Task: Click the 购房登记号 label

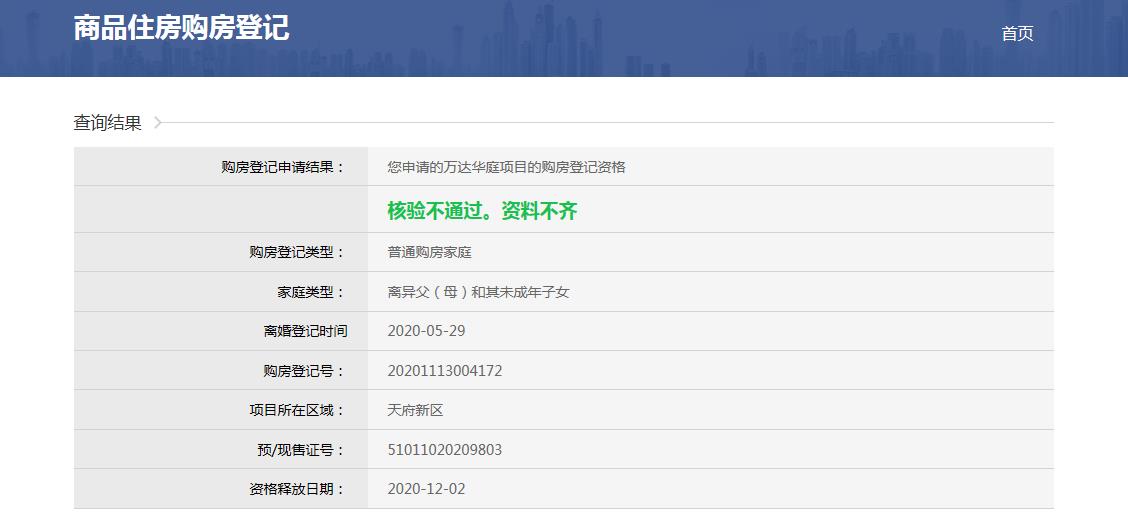Action: pos(303,371)
